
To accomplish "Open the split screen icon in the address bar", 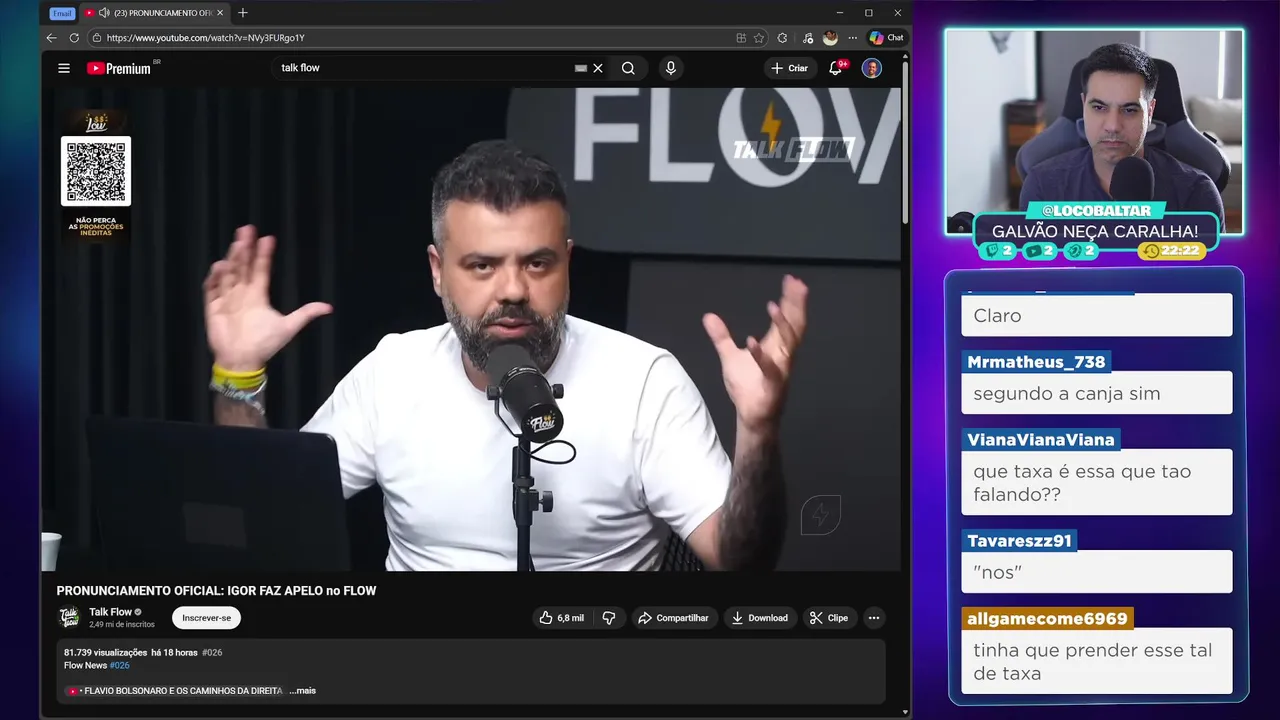I will 741,38.
